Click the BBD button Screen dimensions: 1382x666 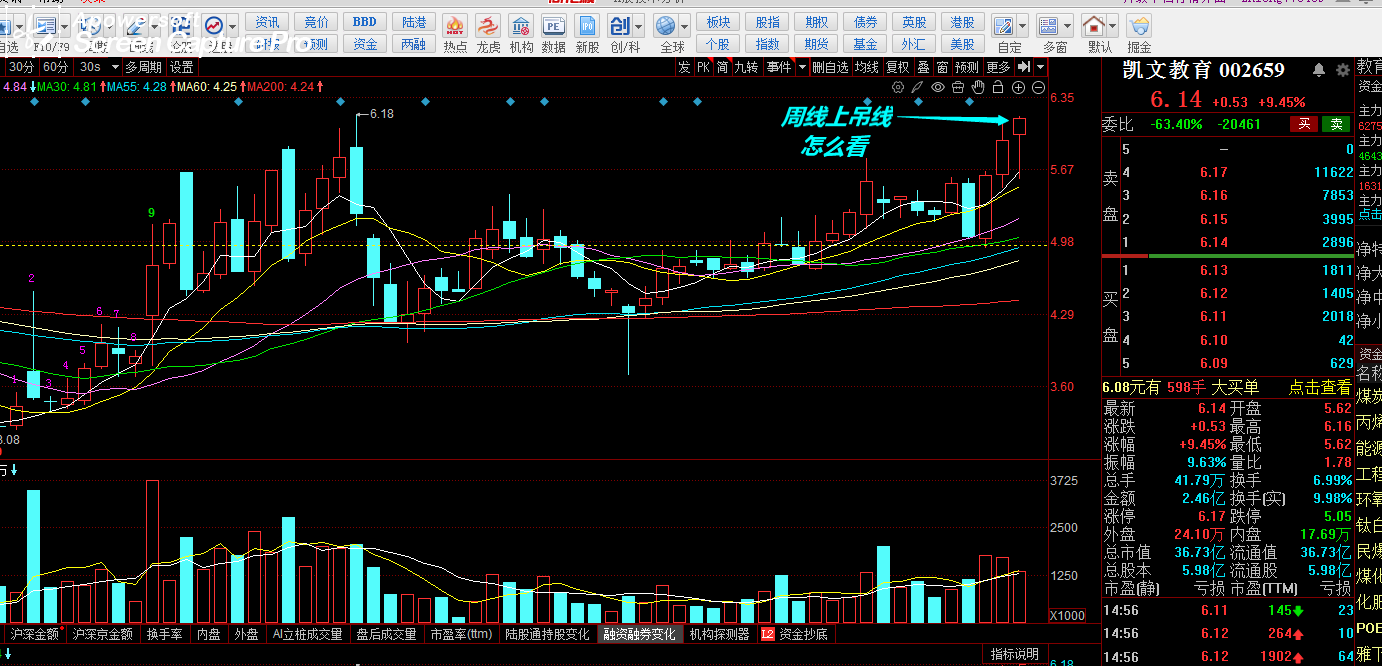click(x=365, y=22)
